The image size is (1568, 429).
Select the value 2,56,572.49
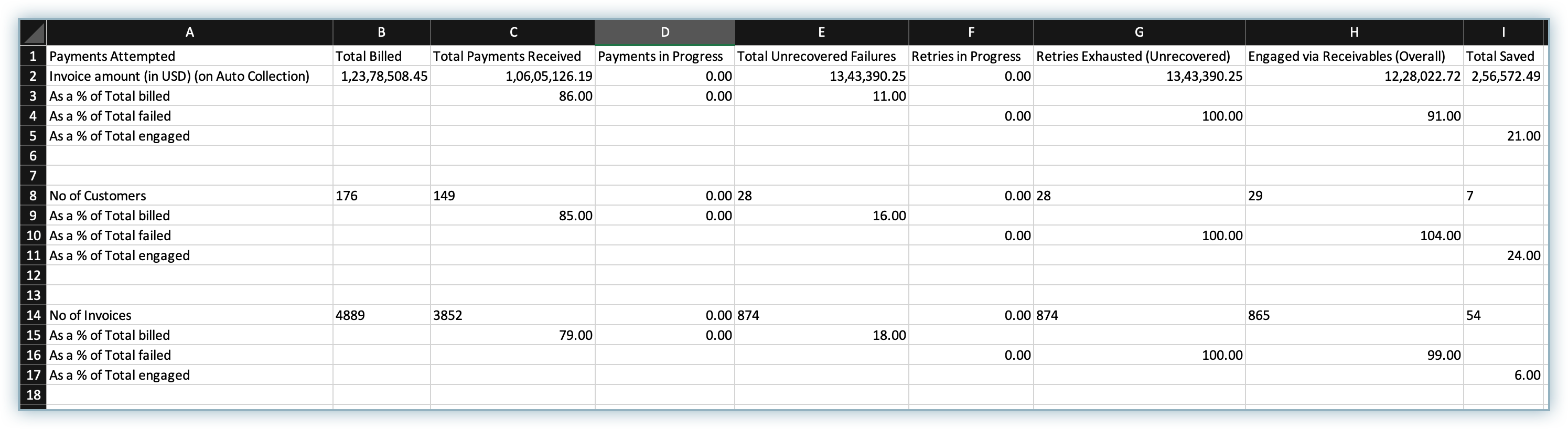point(1504,76)
